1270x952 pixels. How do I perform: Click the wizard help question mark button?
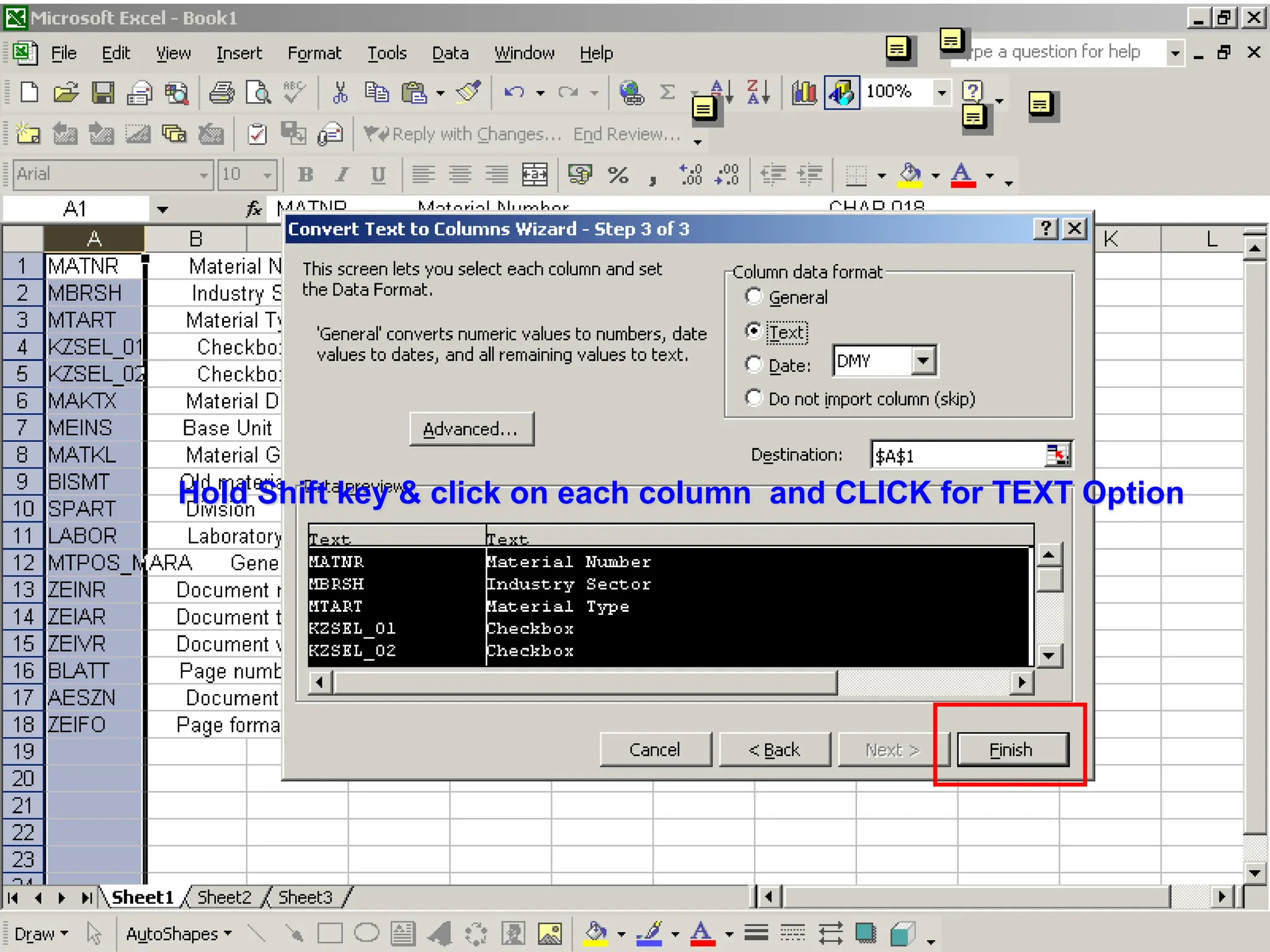1046,229
